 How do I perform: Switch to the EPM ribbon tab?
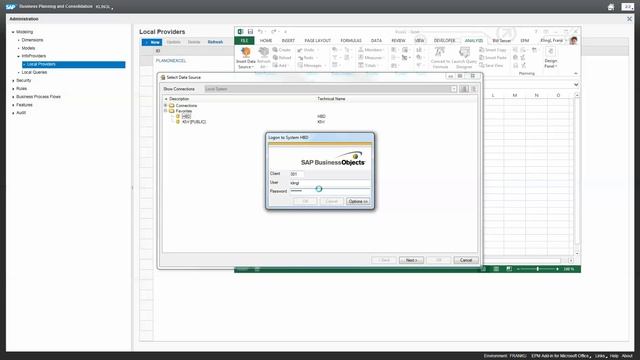[x=525, y=41]
